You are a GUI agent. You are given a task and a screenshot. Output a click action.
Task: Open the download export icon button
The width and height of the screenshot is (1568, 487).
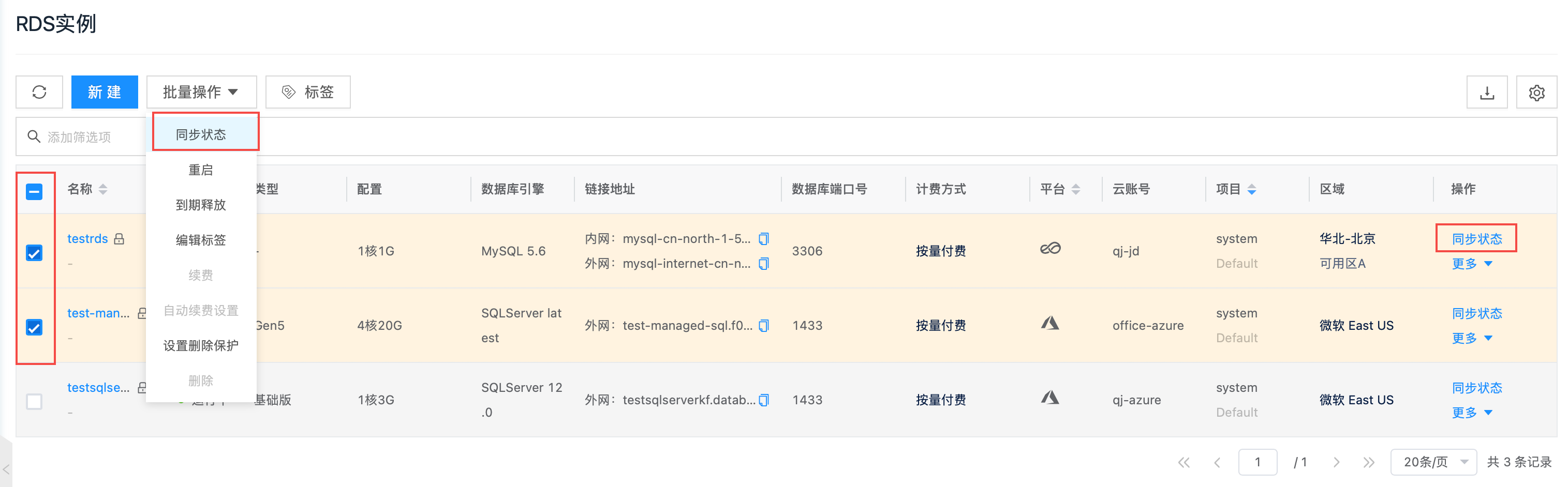point(1486,93)
